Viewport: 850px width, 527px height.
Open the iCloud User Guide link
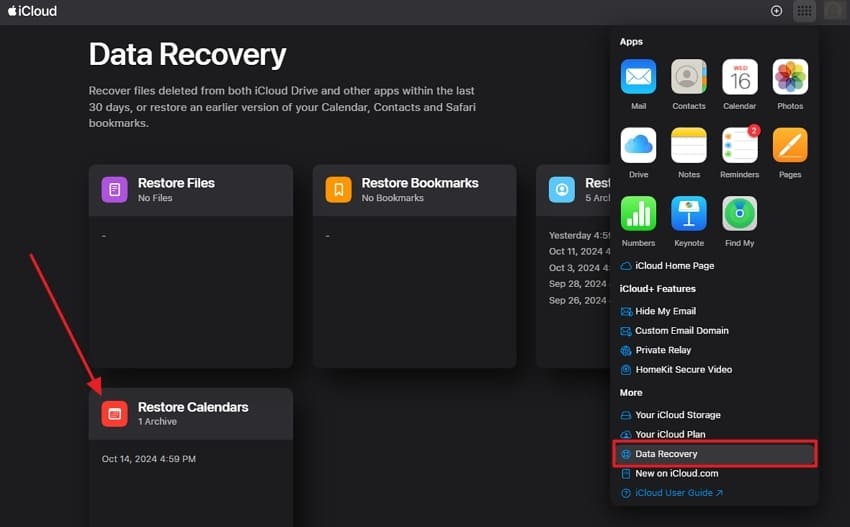(x=671, y=493)
